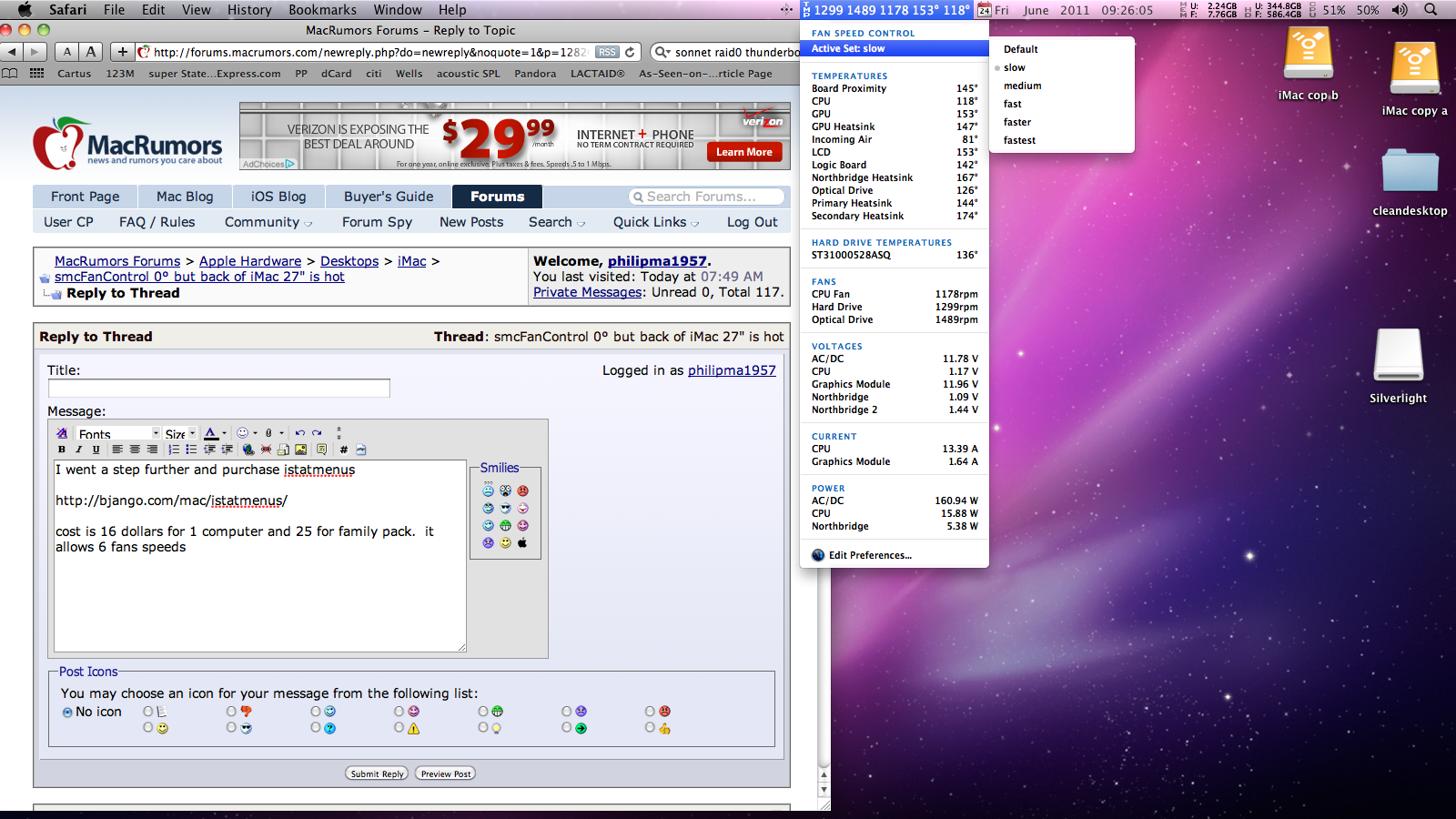Wrap code tags using hash icon
This screenshot has height=819, width=1456.
pos(344,450)
